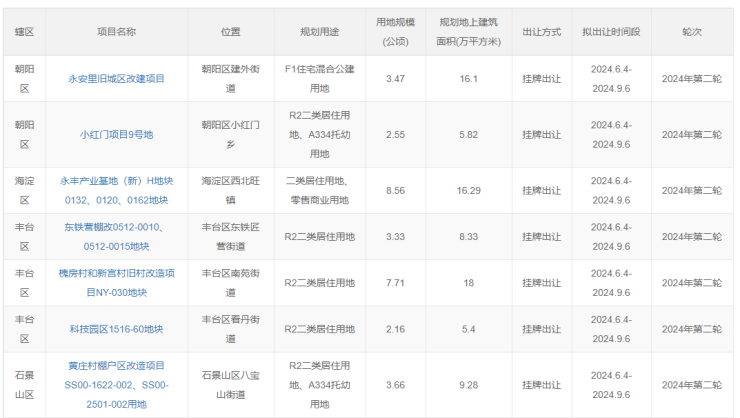Screen dimensions: 740x418
Task: Select the 石景山区八宝山街道 location cell
Action: (x=231, y=385)
